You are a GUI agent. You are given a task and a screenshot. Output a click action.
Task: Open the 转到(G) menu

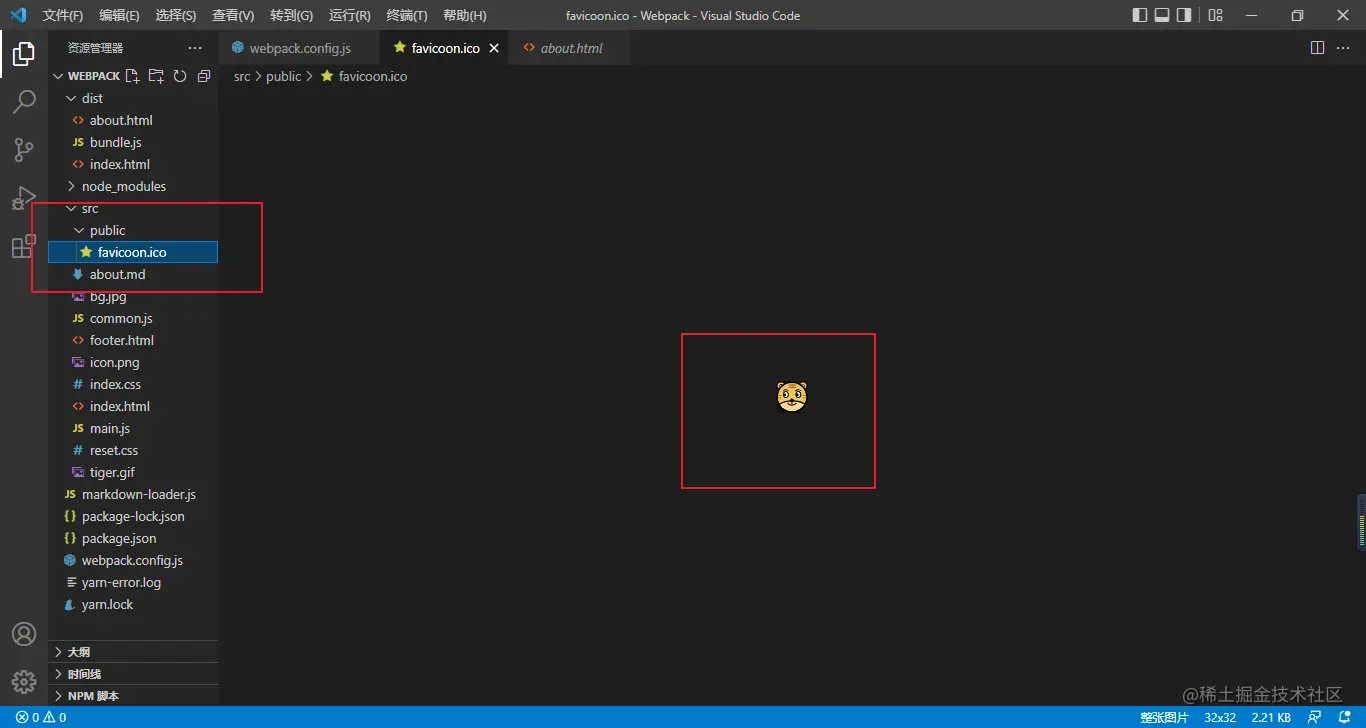tap(291, 15)
